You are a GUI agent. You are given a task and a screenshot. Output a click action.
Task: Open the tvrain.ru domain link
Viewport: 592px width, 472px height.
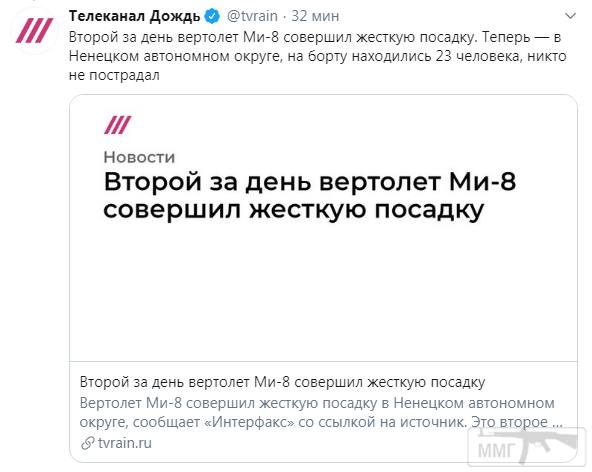(x=125, y=443)
